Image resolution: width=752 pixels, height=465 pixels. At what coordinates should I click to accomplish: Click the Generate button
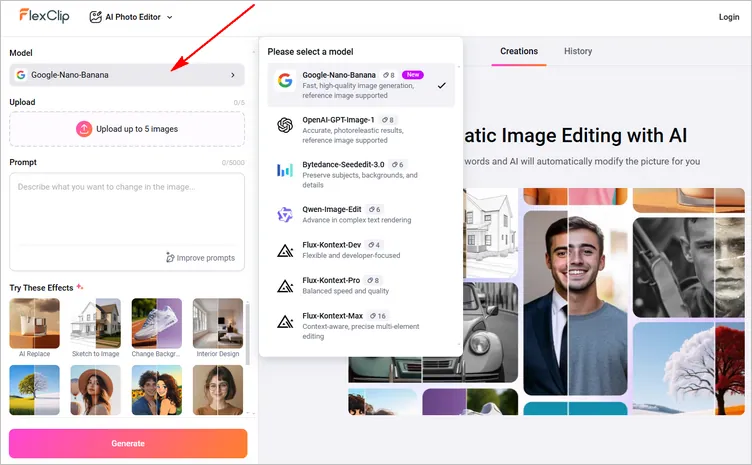tap(128, 443)
